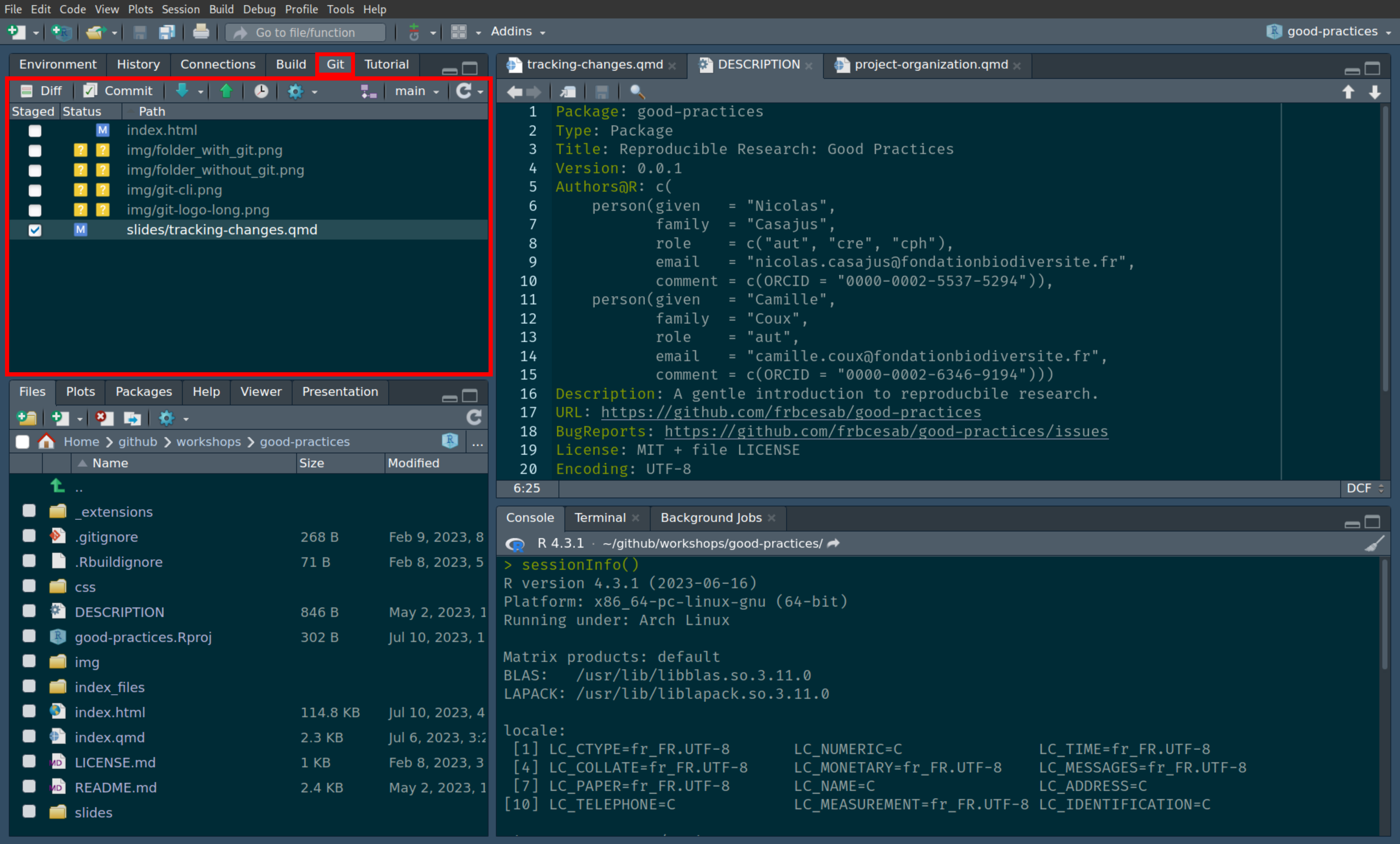1400x844 pixels.
Task: Unstage slides/tracking-changes.qmd checkbox
Action: pyautogui.click(x=35, y=230)
